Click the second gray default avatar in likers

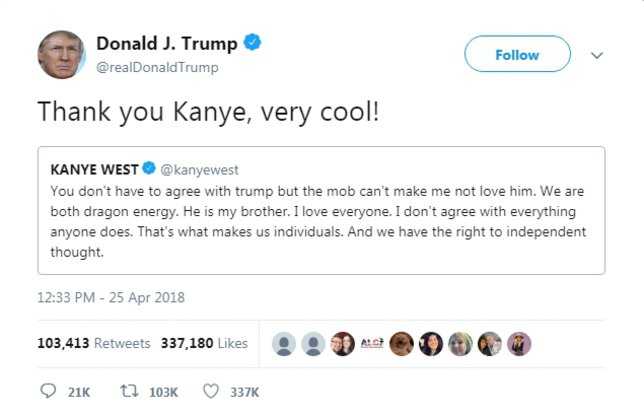pos(313,344)
